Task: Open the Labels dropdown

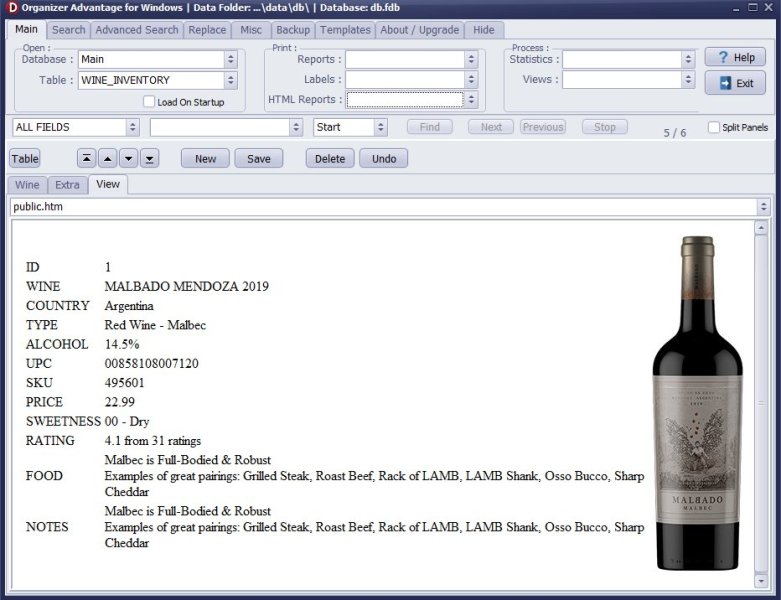Action: (471, 80)
